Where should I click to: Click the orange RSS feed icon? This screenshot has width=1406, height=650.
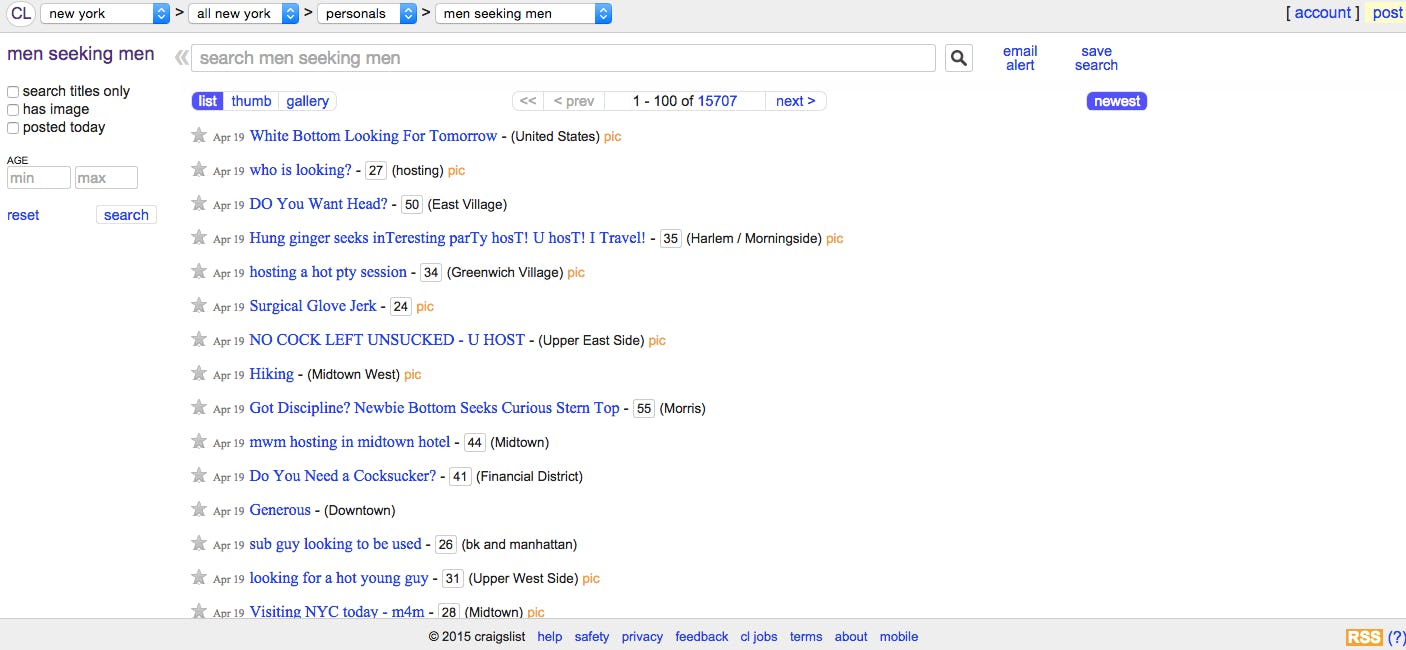click(1364, 637)
